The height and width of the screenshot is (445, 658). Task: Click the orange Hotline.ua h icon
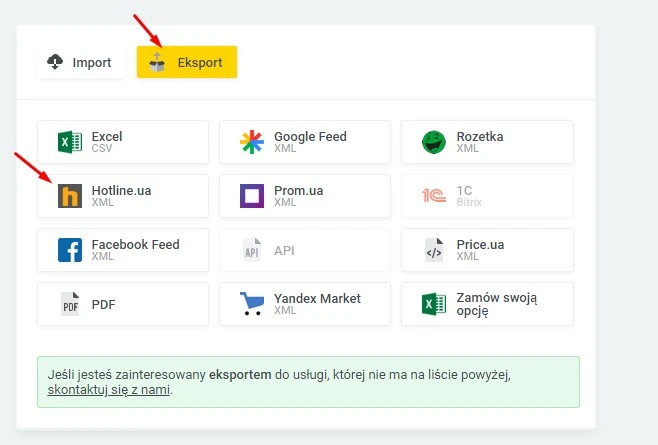coord(70,196)
